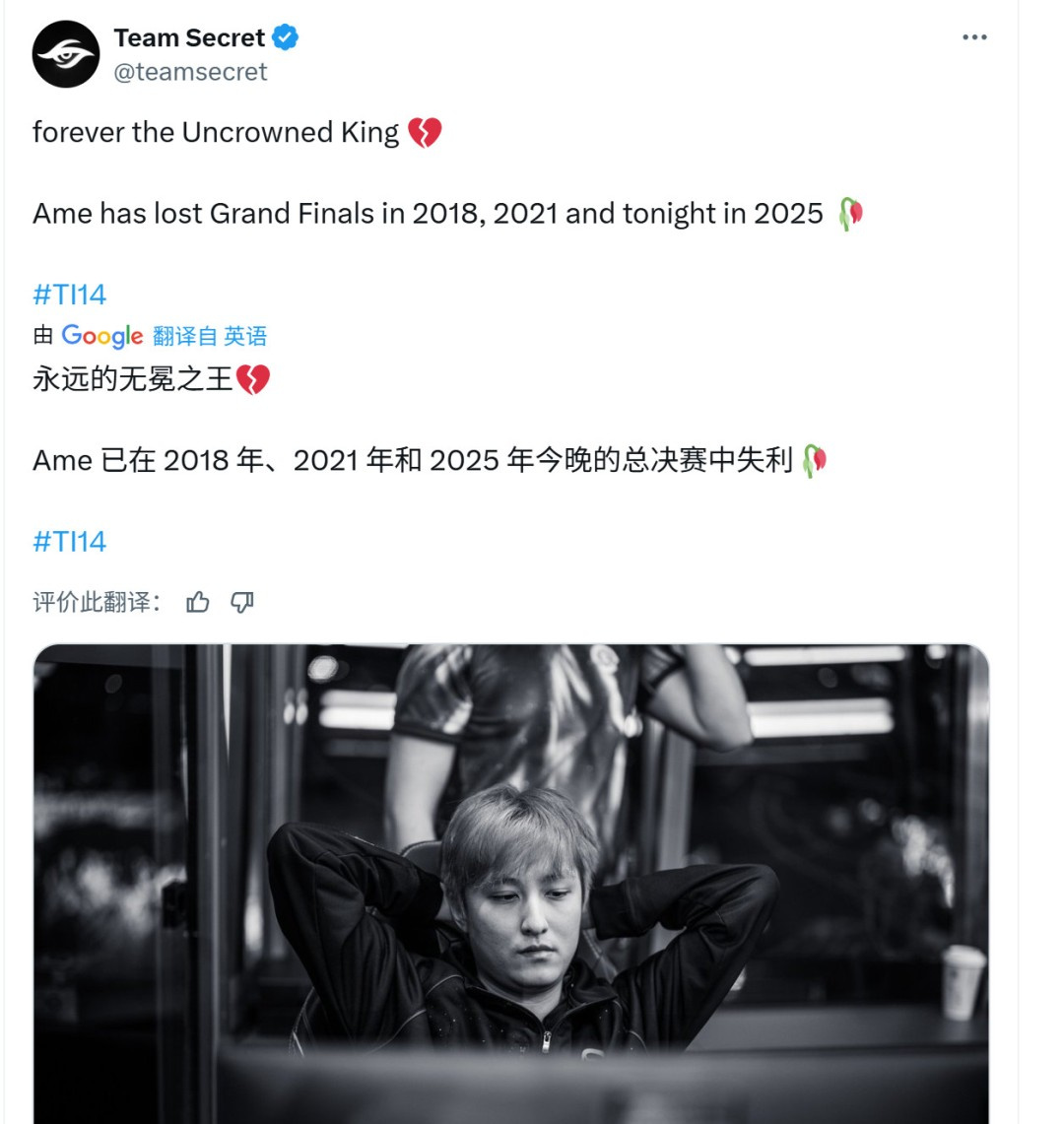
Task: Click the wilted rose emoji after 2025
Action: click(852, 212)
